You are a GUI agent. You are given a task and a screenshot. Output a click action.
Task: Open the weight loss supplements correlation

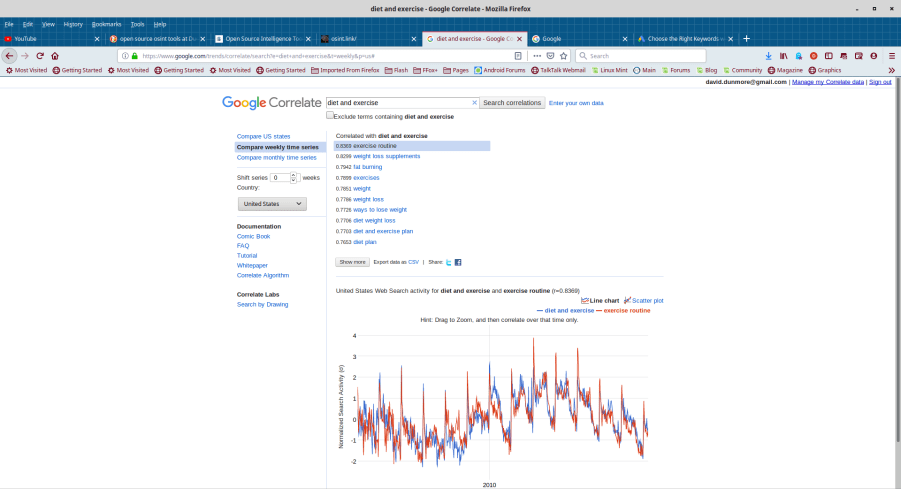pyautogui.click(x=386, y=156)
